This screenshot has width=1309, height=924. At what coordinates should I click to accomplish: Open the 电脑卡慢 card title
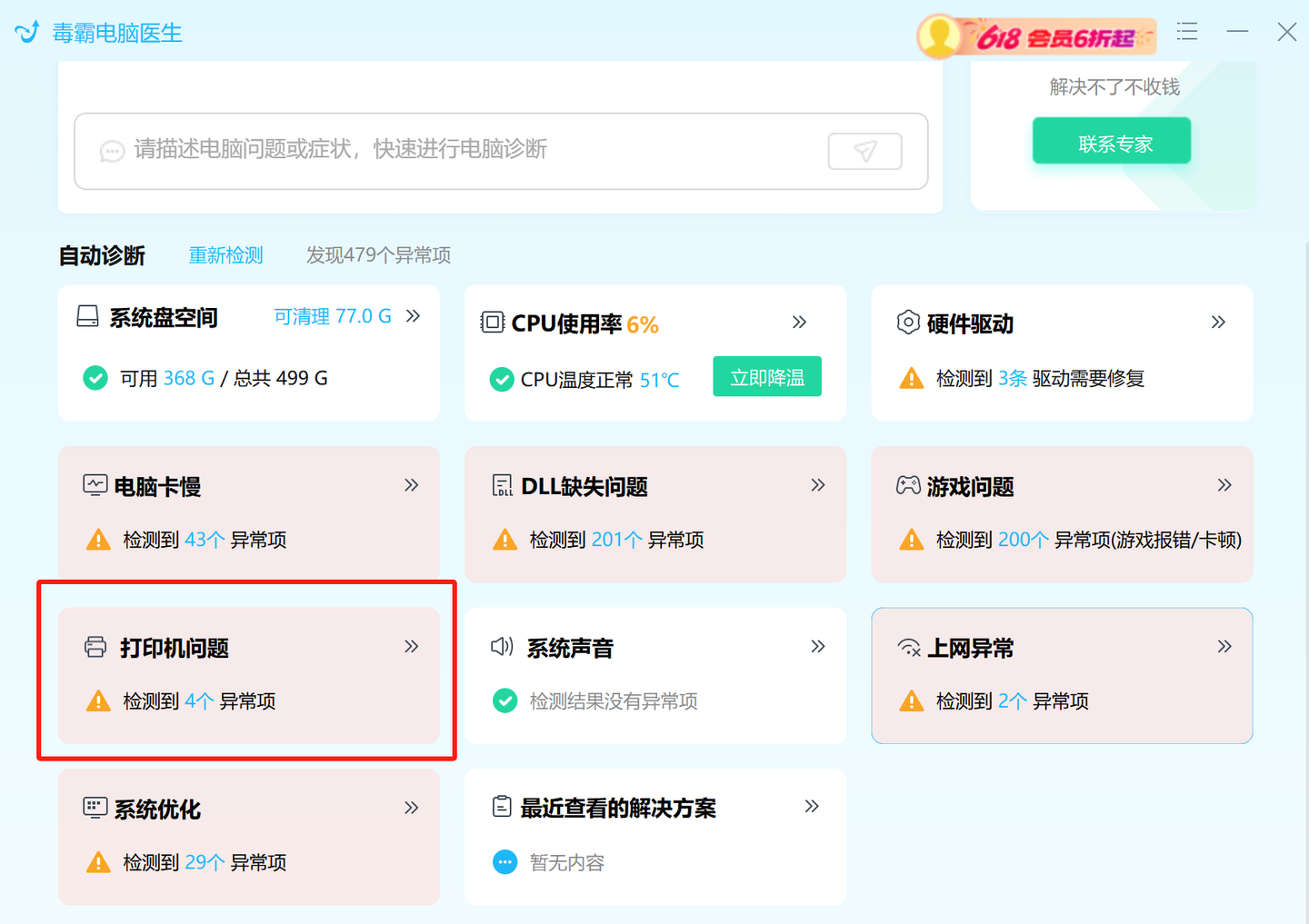157,487
